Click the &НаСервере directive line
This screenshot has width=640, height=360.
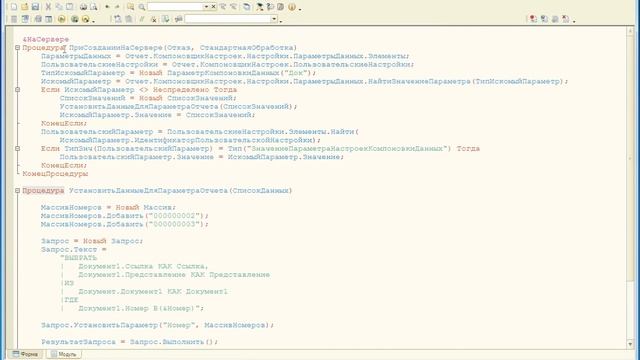[46, 39]
